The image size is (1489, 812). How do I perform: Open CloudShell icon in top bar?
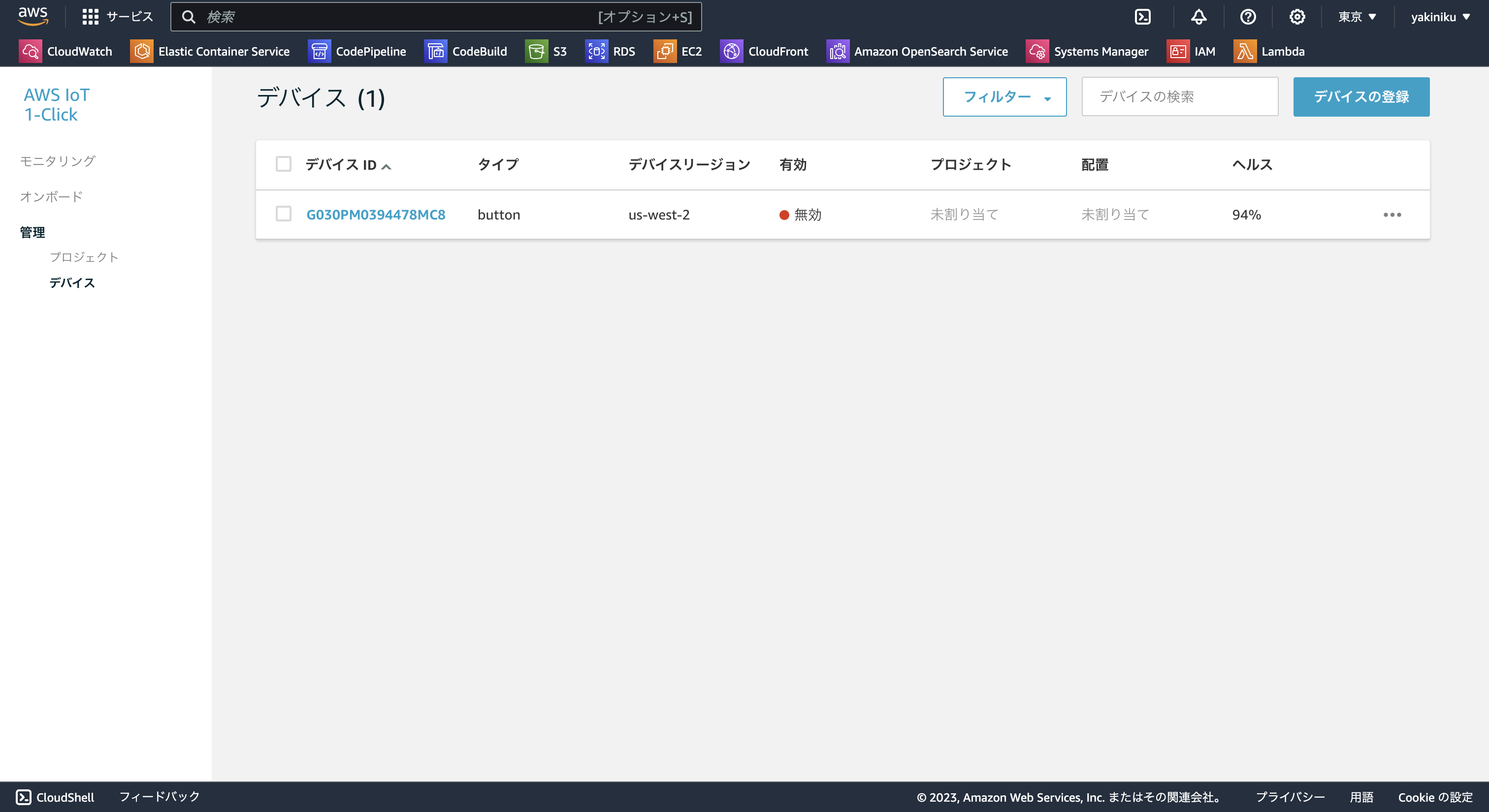(x=1143, y=17)
